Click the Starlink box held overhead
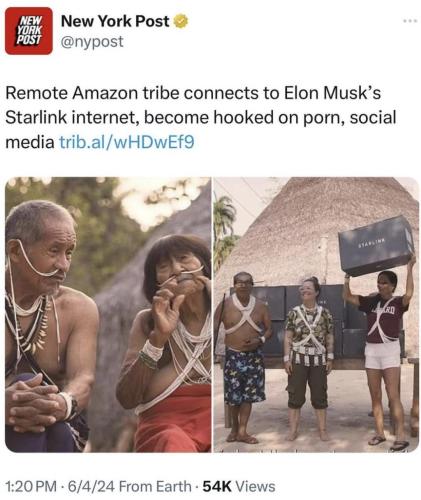Screen dimensions: 421x500 376,246
